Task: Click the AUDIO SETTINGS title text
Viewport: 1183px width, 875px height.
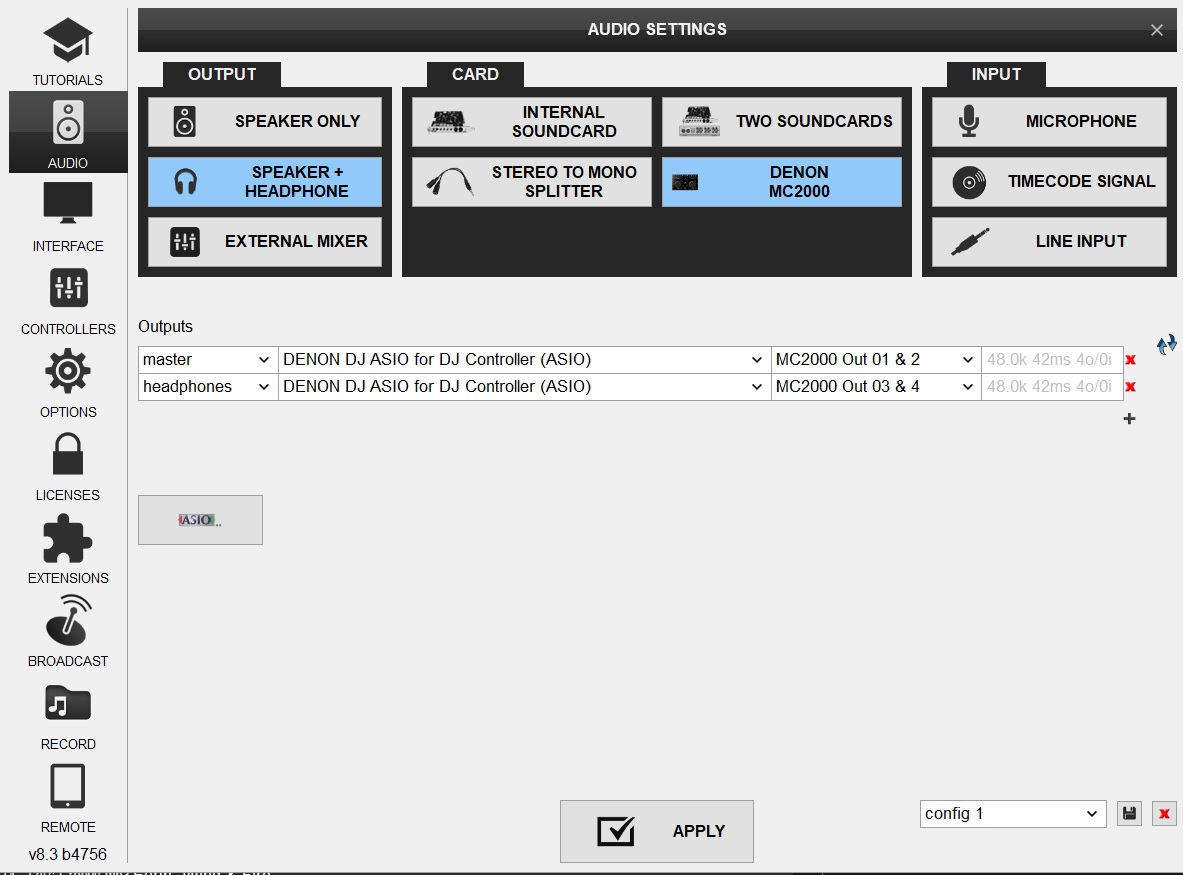Action: coord(657,29)
